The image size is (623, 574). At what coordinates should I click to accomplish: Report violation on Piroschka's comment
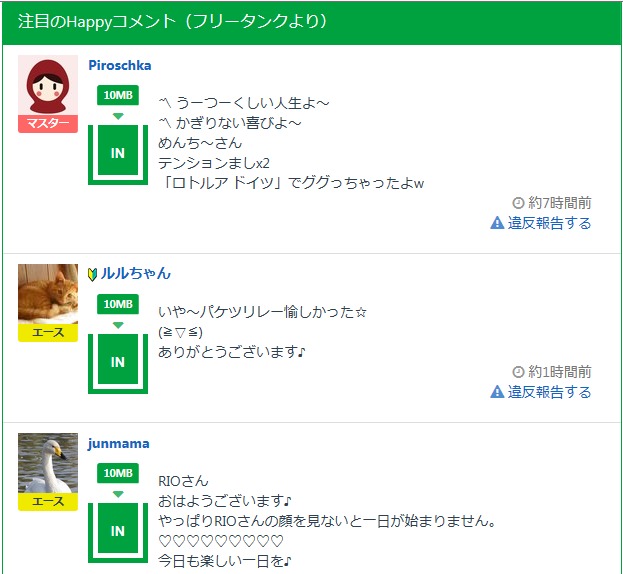pyautogui.click(x=549, y=223)
